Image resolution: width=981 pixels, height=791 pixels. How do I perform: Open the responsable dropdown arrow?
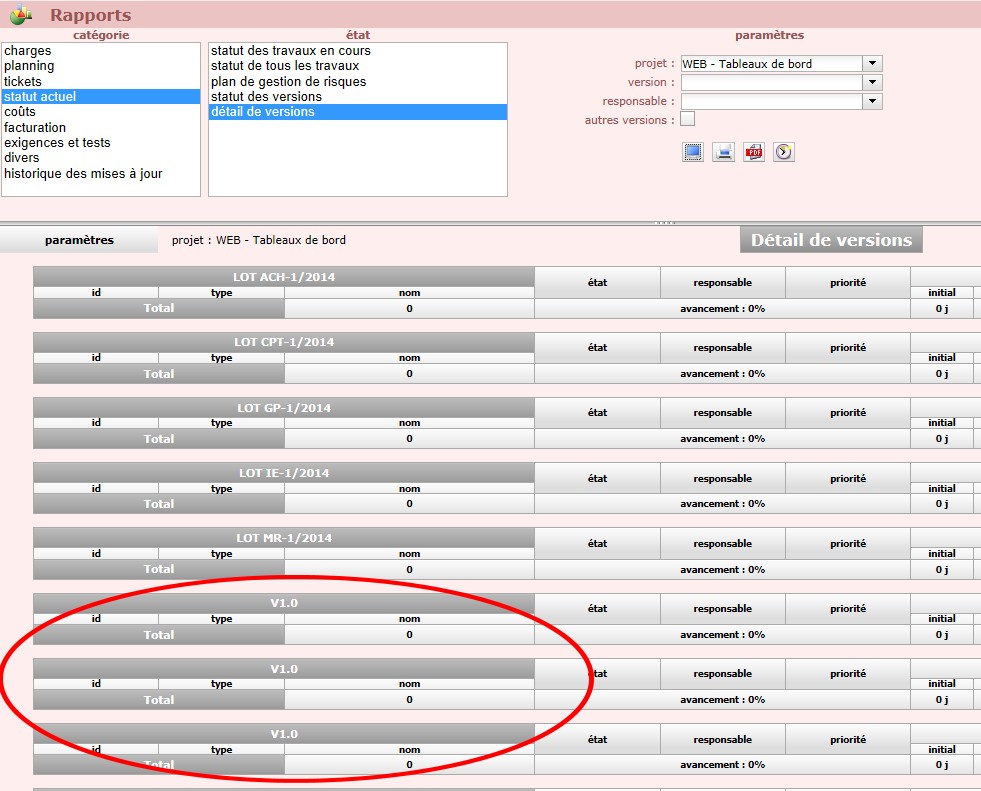pos(873,102)
